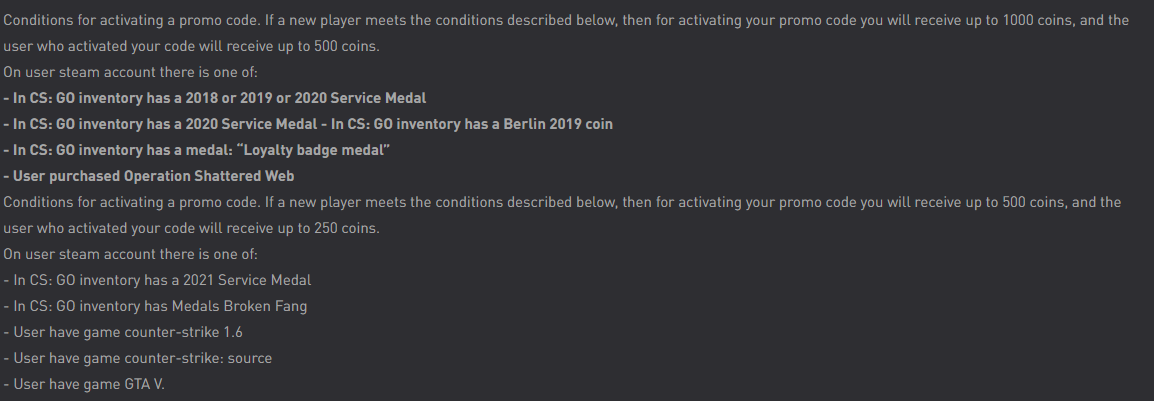Viewport: 1154px width, 401px height.
Task: Select the '2021 Service Medal' condition line
Action: click(157, 280)
